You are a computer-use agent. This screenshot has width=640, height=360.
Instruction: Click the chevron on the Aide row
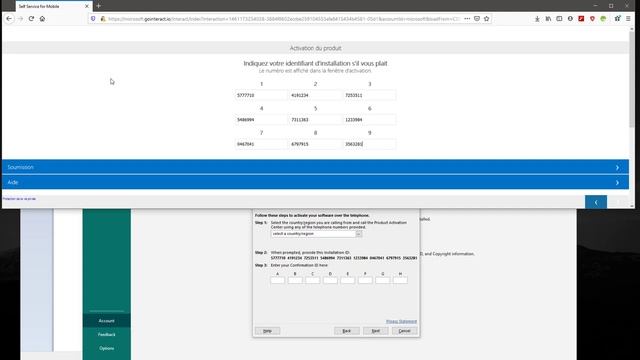(x=617, y=182)
